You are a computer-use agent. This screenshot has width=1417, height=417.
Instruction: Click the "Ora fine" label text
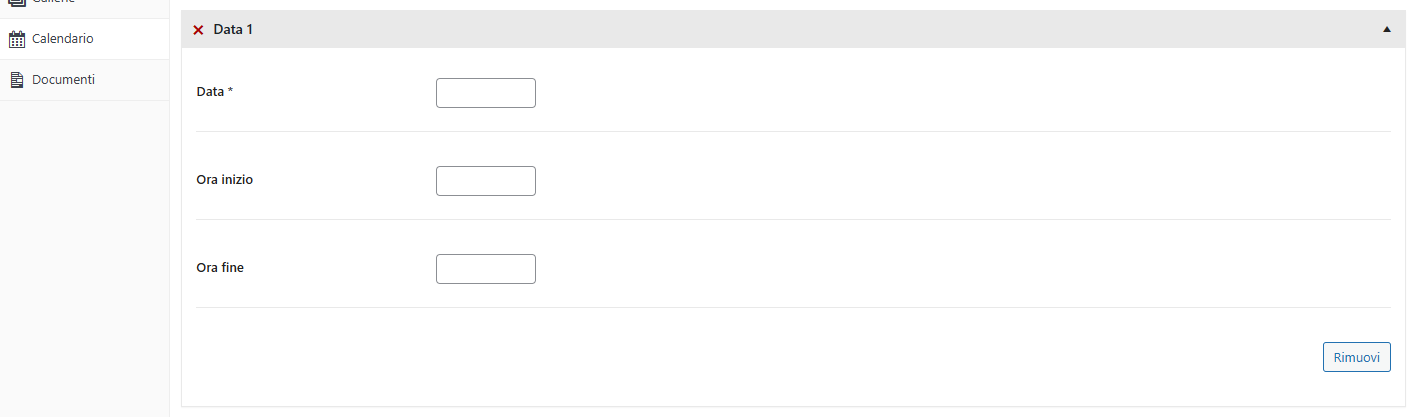pyautogui.click(x=220, y=268)
